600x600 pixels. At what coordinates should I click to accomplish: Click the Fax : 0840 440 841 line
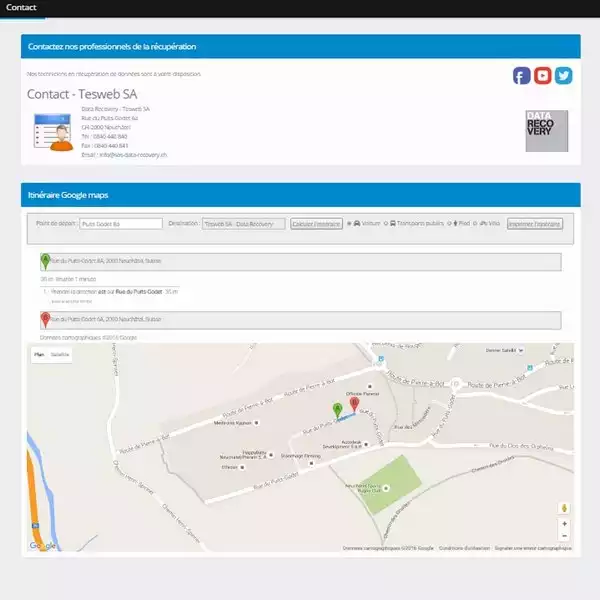pyautogui.click(x=104, y=146)
